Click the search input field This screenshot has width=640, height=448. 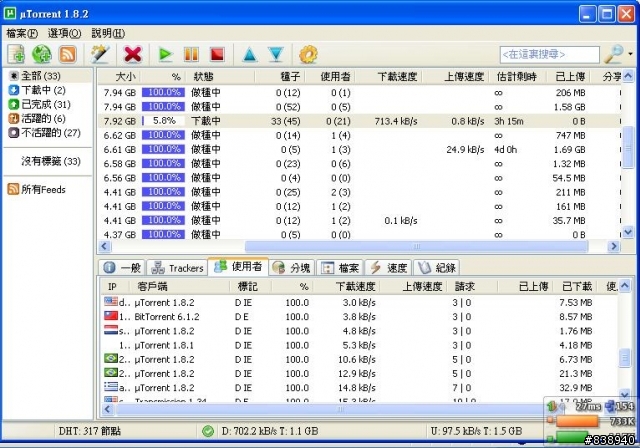(x=550, y=54)
